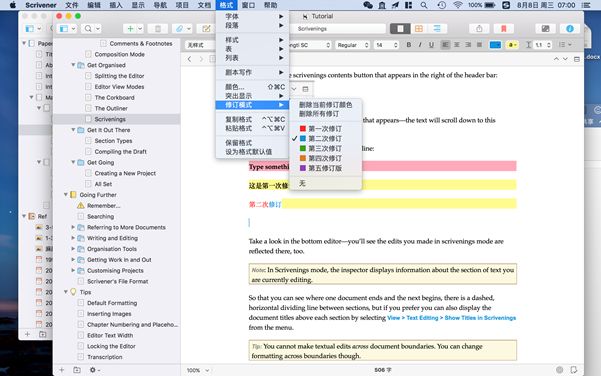Toggle the binder view sidebar icon
Screen dimensions: 601x376
[x=64, y=29]
